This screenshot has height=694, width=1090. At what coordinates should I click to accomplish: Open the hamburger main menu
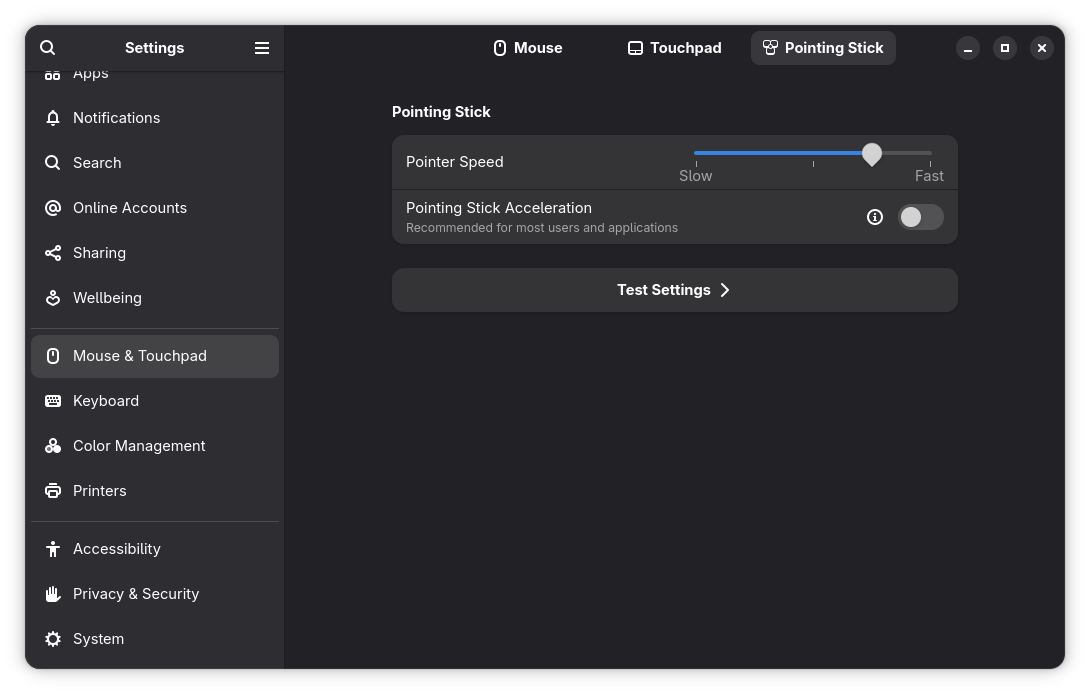(261, 47)
